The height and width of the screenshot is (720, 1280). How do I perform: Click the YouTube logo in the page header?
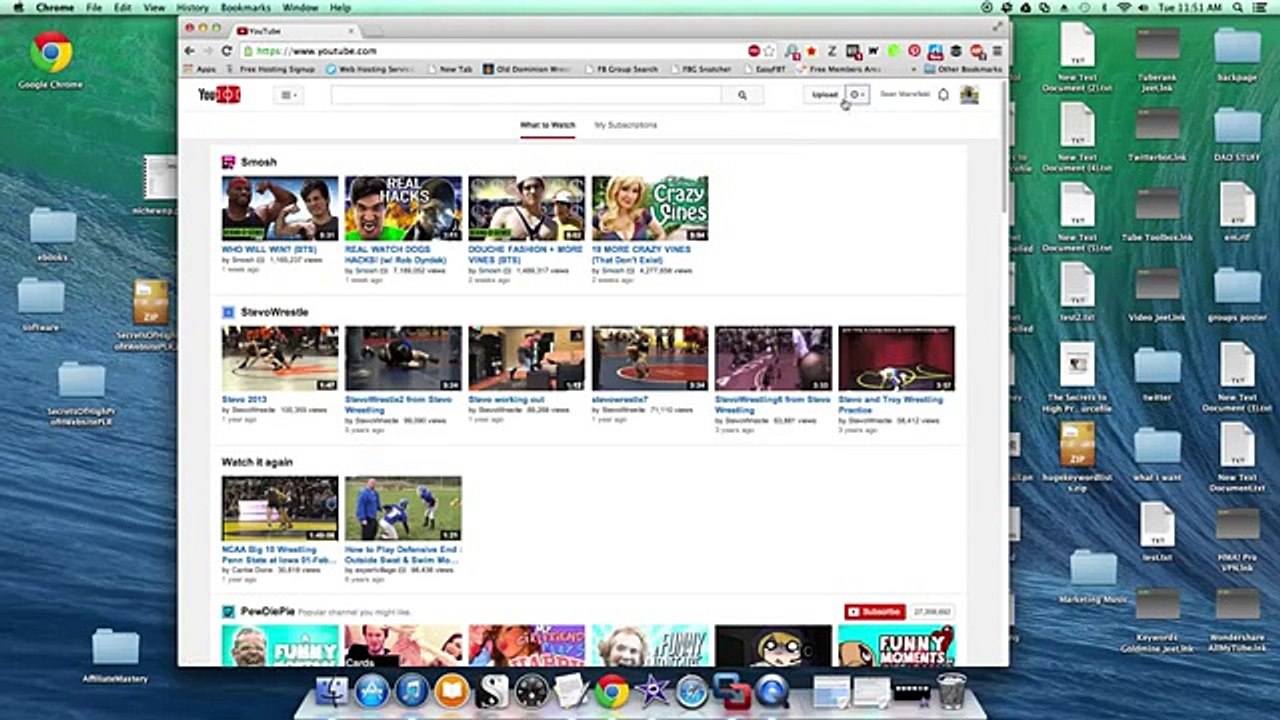[219, 95]
